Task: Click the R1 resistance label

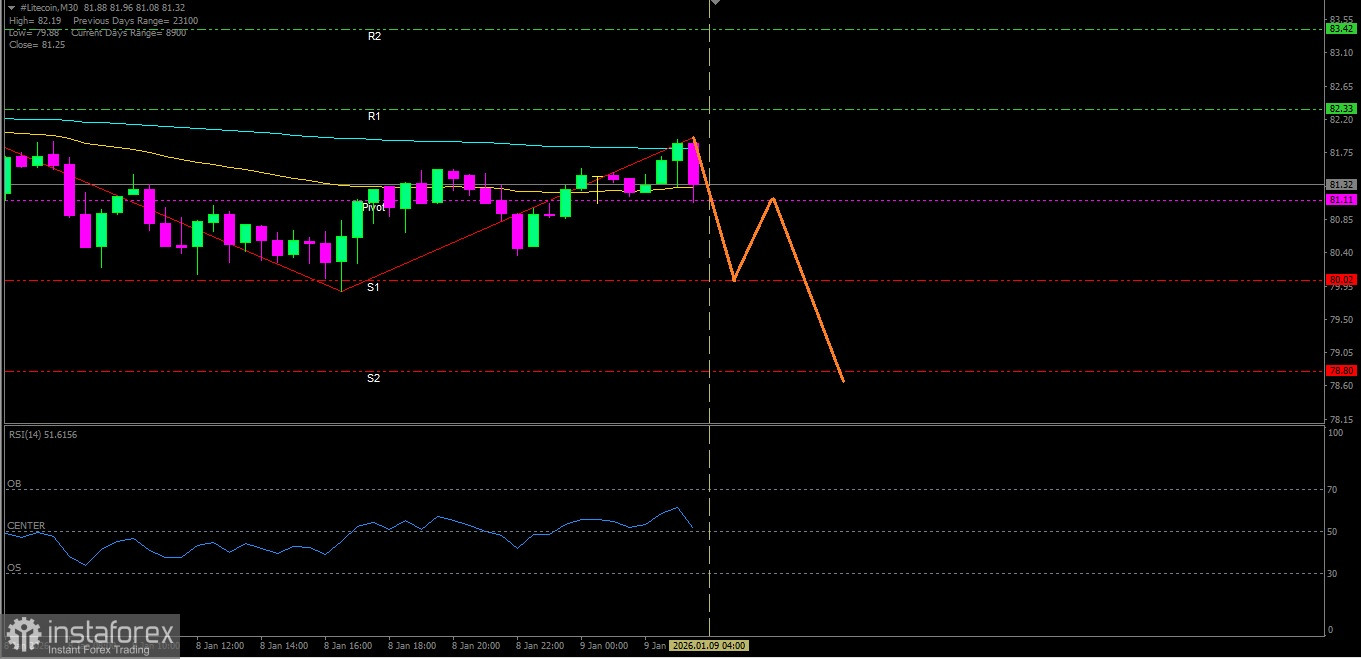Action: click(x=374, y=117)
